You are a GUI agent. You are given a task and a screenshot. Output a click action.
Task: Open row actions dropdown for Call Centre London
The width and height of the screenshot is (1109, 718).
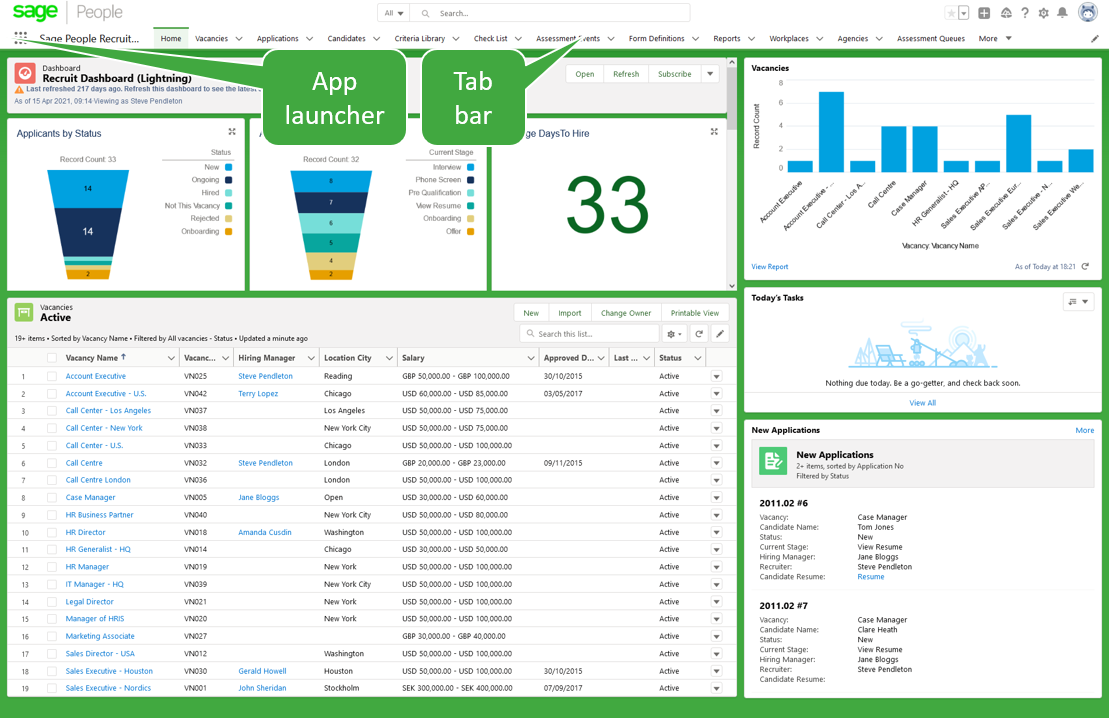[x=716, y=480]
